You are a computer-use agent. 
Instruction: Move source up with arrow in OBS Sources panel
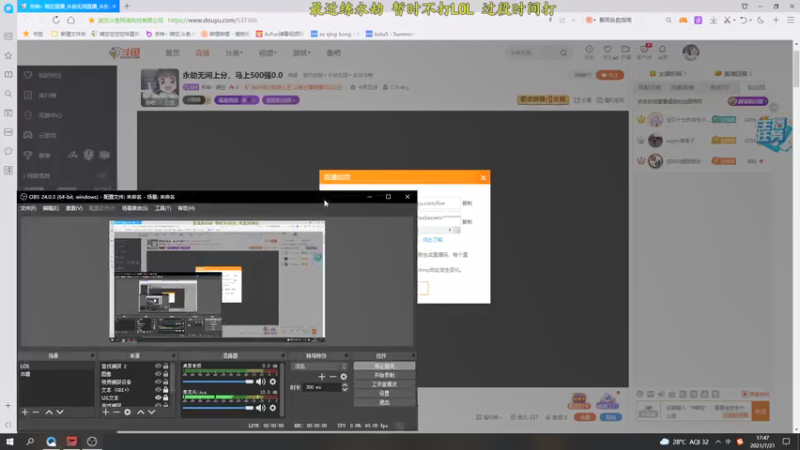(140, 412)
